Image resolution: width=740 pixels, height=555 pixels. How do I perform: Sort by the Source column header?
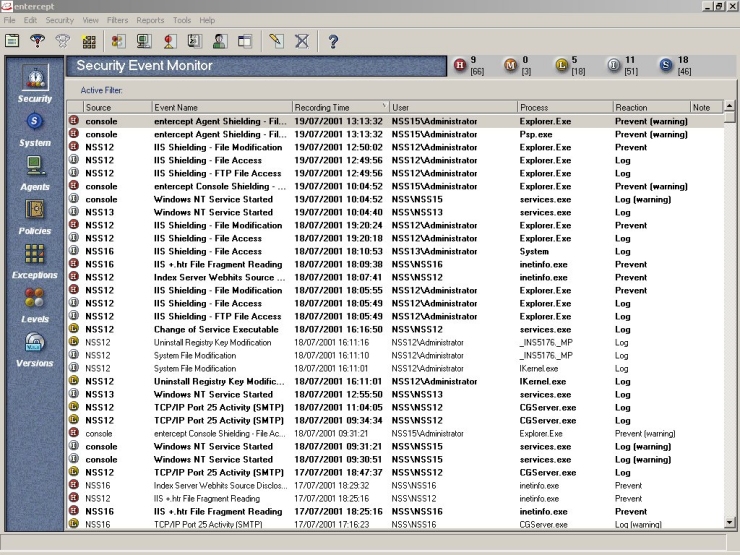(118, 107)
